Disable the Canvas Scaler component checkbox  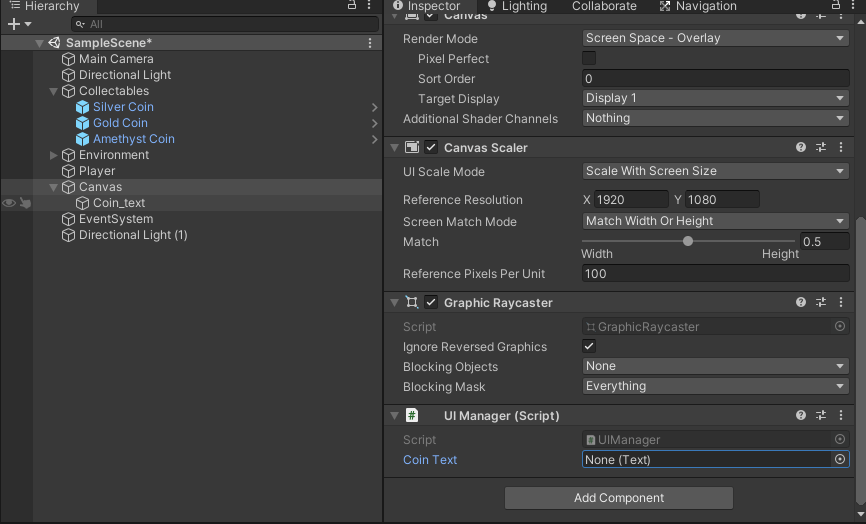[x=431, y=147]
